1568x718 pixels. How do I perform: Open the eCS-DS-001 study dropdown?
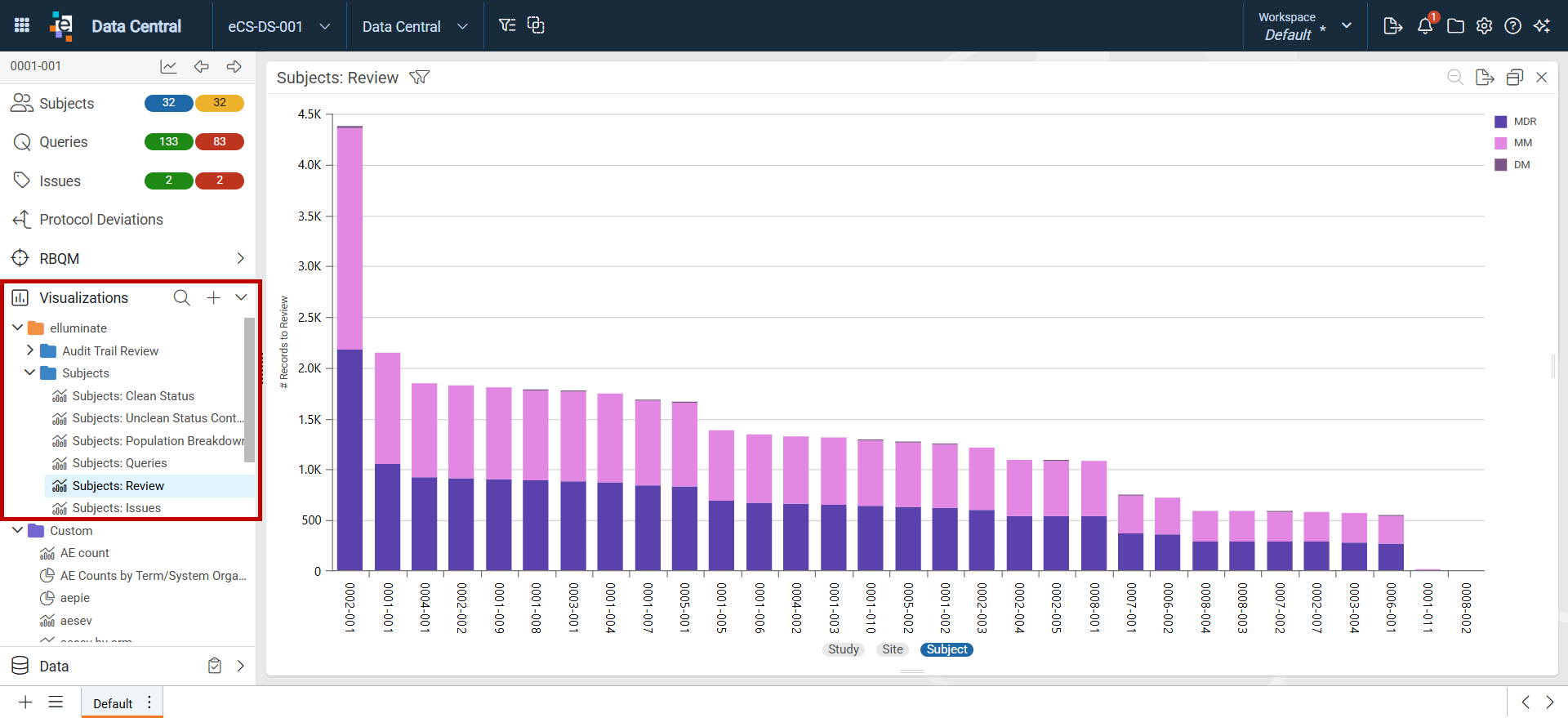(x=279, y=26)
